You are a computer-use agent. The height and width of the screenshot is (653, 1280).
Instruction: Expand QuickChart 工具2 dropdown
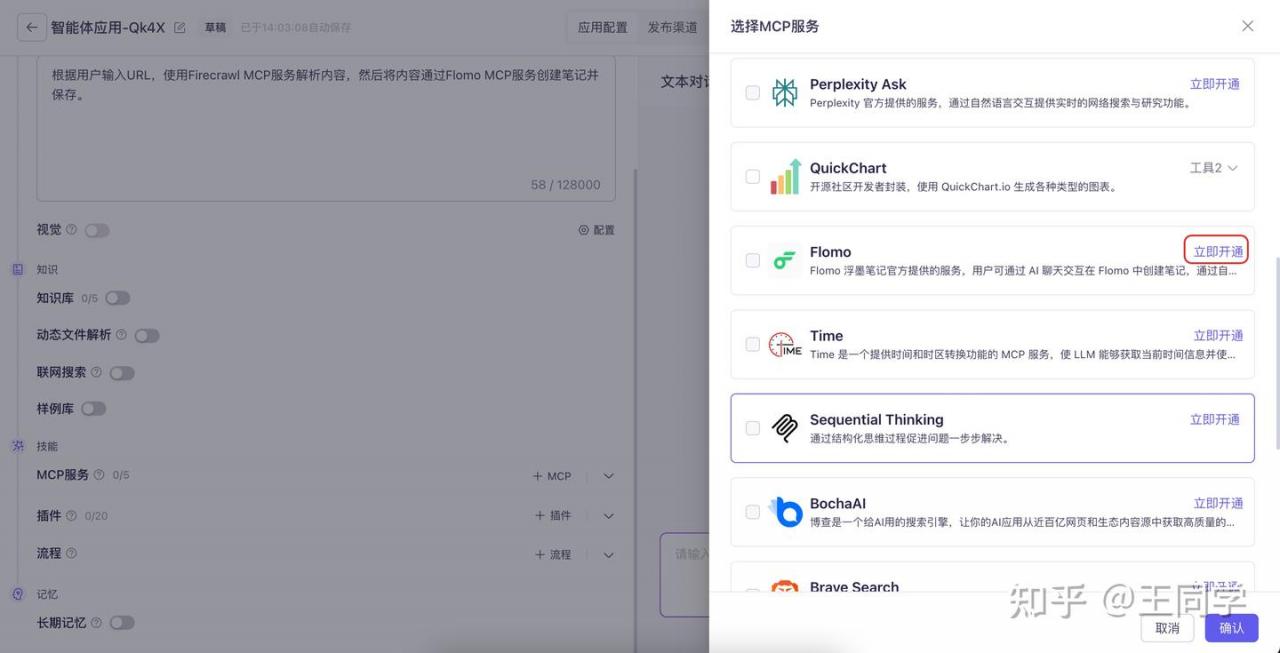click(x=1214, y=168)
